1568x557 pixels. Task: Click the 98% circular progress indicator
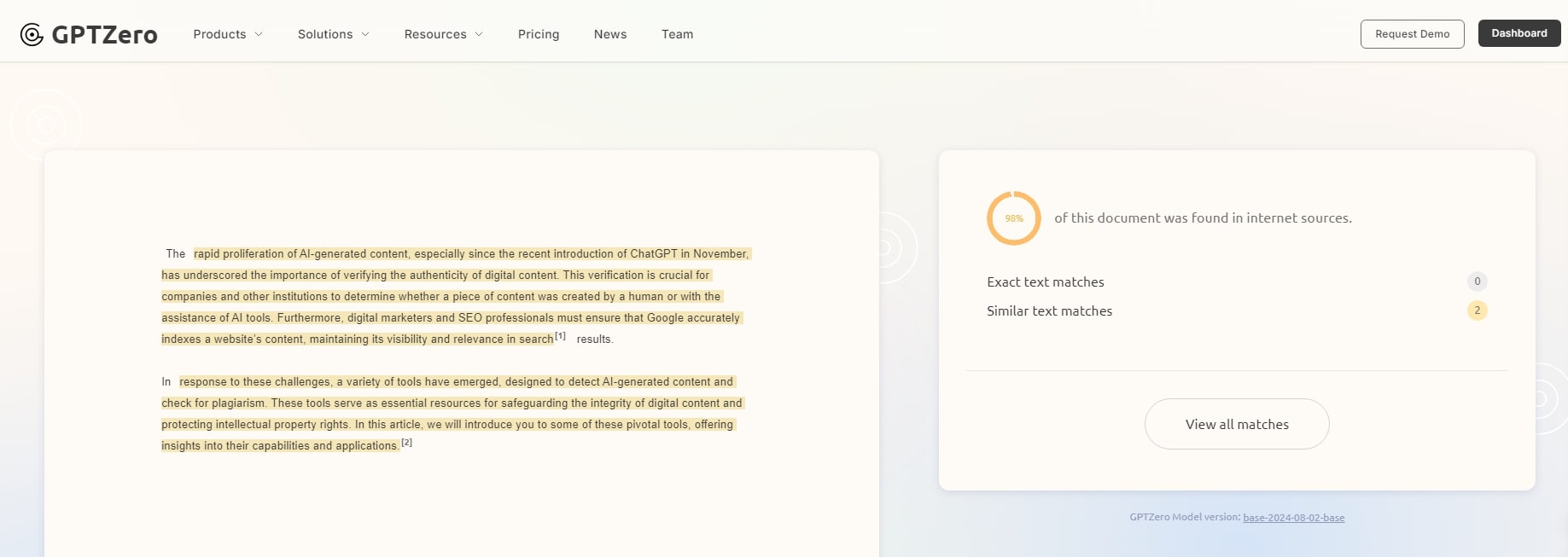(1013, 218)
